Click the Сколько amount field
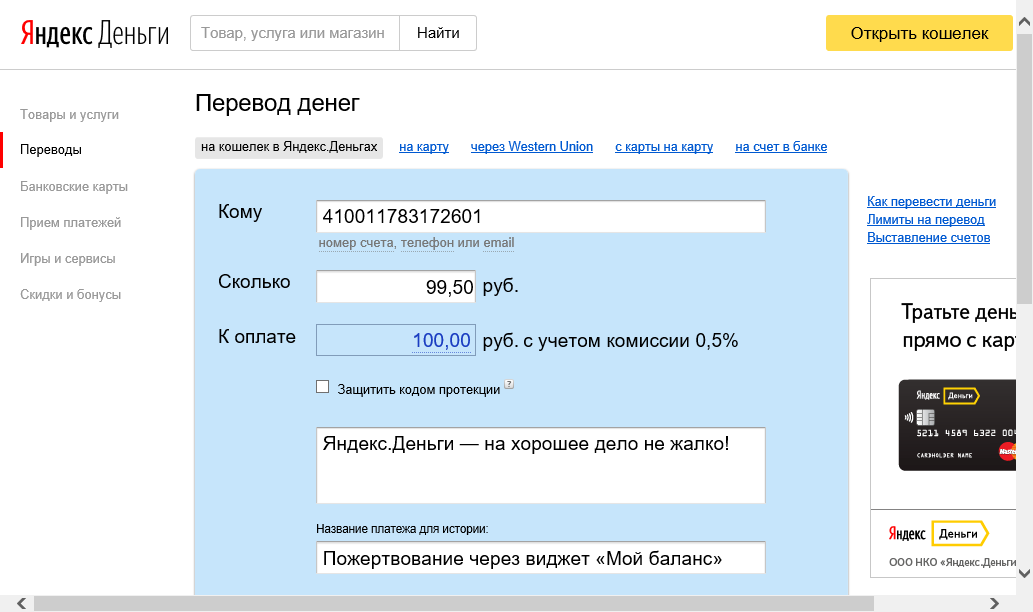This screenshot has height=612, width=1033. coord(396,287)
